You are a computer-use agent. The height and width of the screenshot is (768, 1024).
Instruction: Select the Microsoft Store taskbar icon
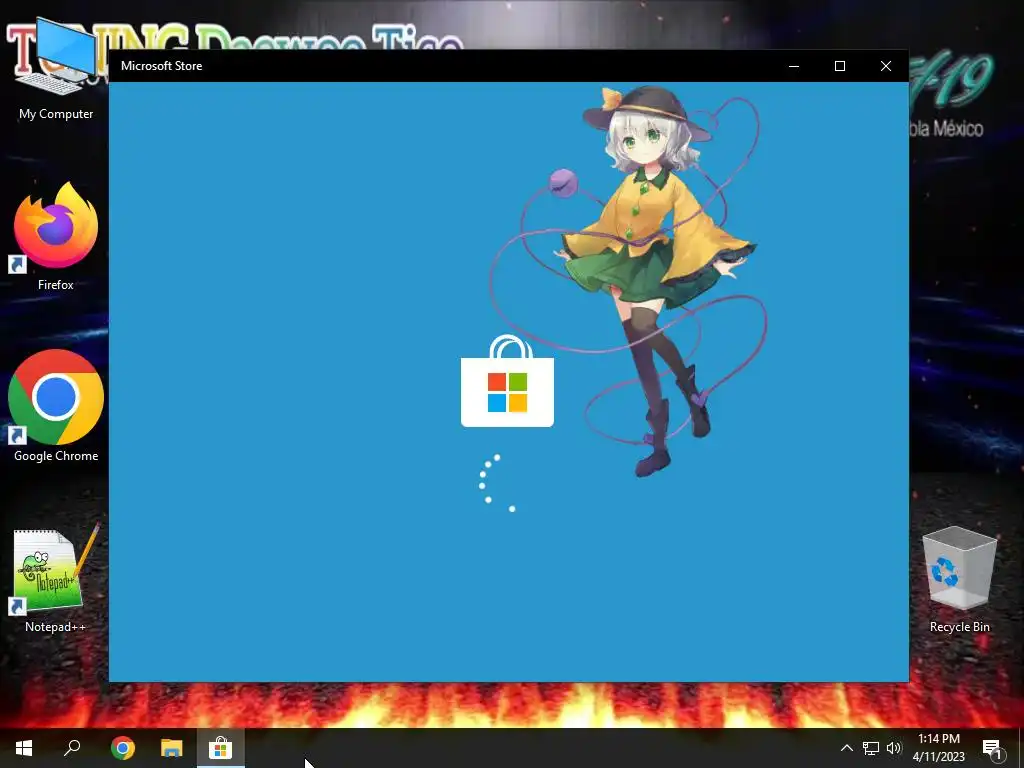coord(221,748)
